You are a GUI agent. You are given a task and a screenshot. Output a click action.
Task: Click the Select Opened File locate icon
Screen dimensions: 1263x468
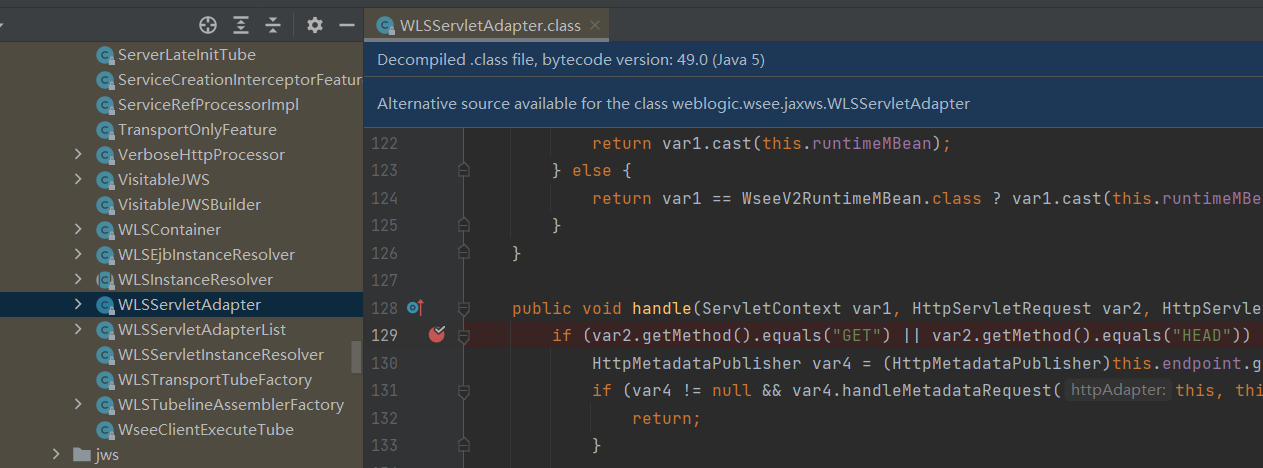(208, 25)
